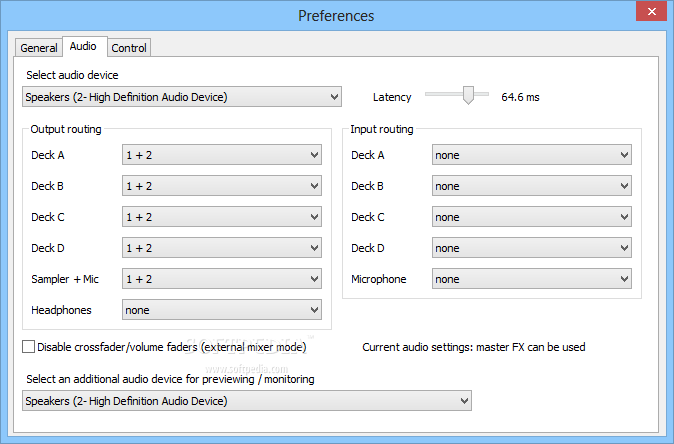
Task: Click the Latency label
Action: click(392, 97)
